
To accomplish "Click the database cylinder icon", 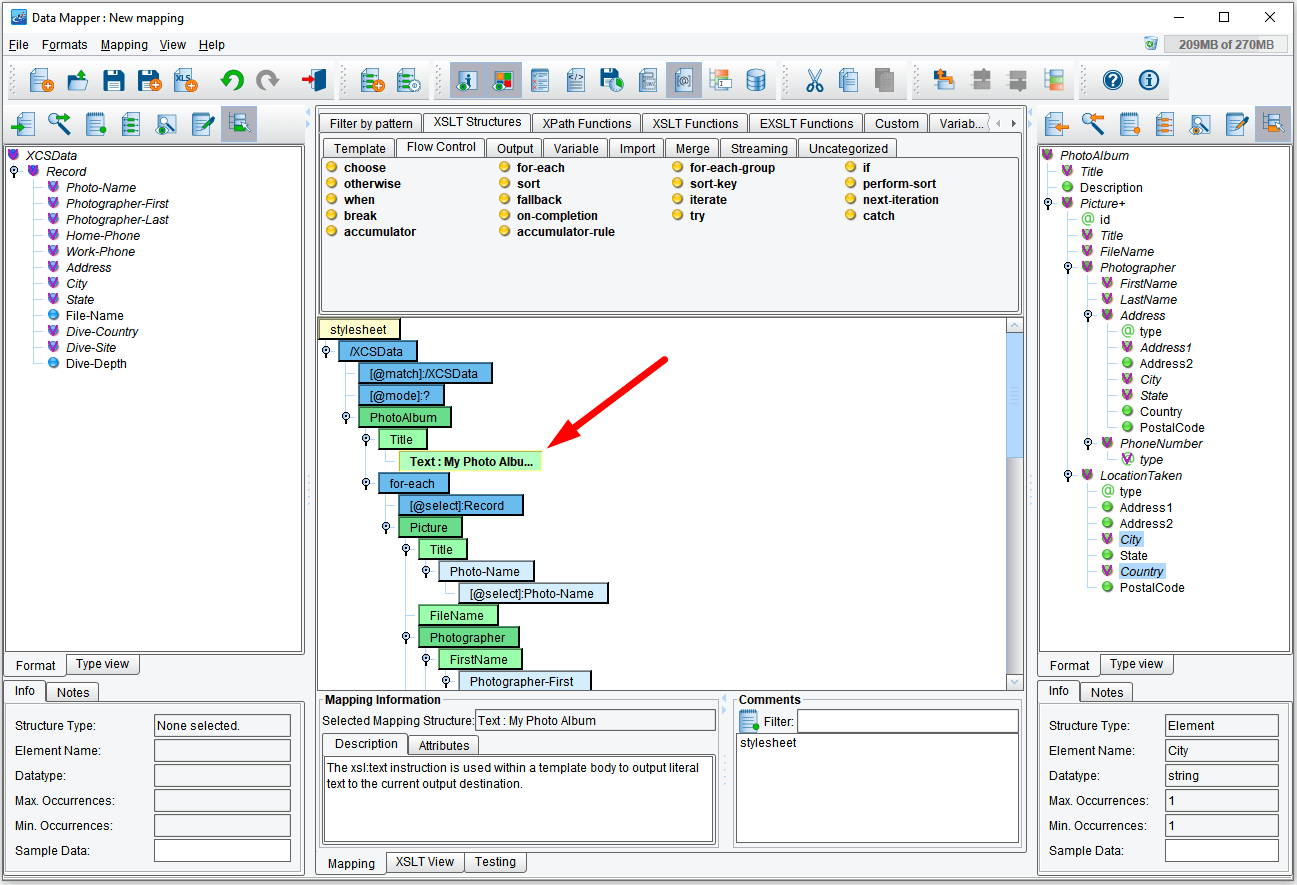I will coord(756,81).
